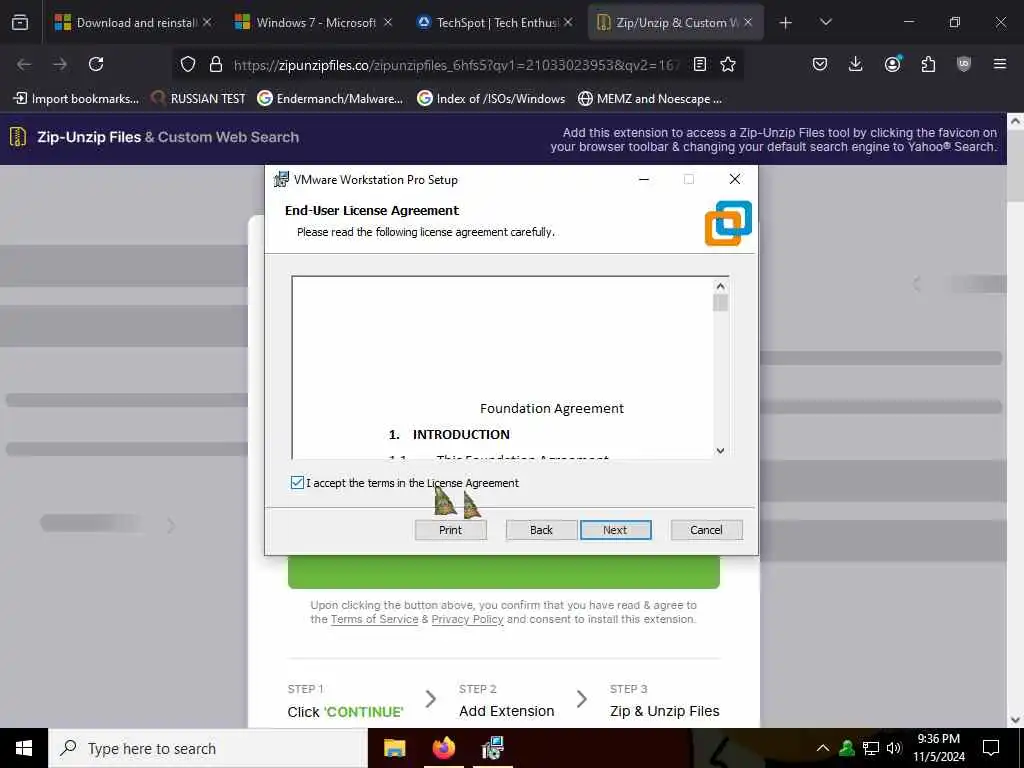This screenshot has width=1024, height=768.
Task: Open a new browser tab with plus
Action: tap(786, 23)
